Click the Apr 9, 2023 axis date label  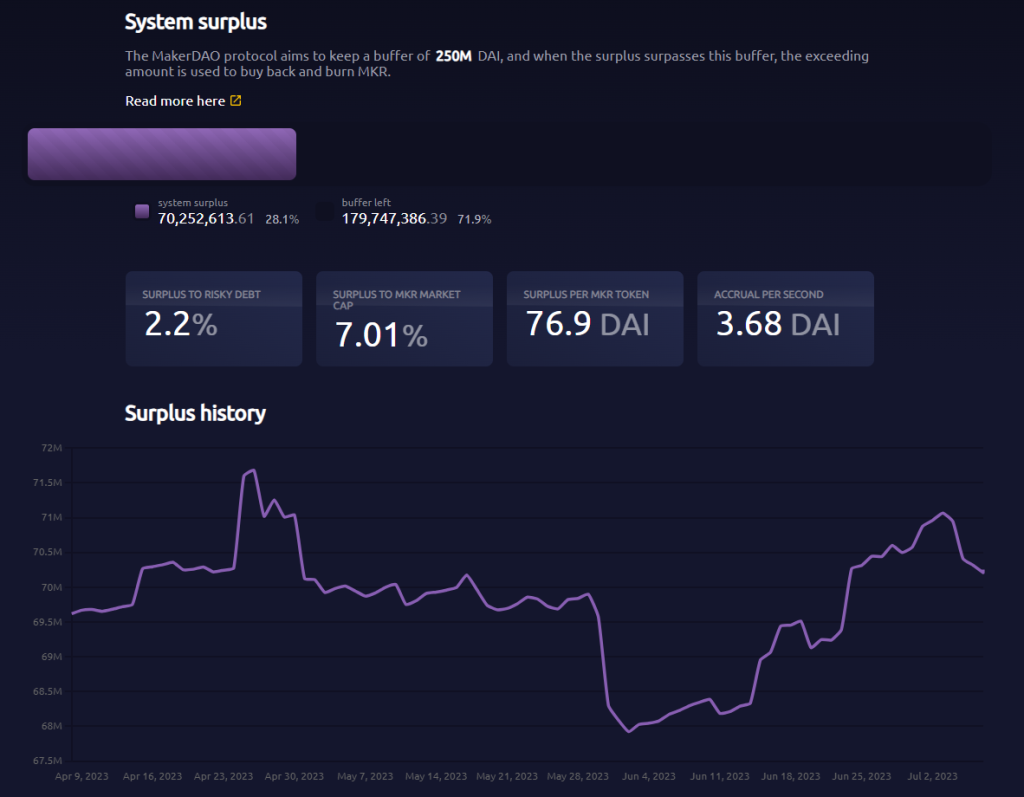82,776
